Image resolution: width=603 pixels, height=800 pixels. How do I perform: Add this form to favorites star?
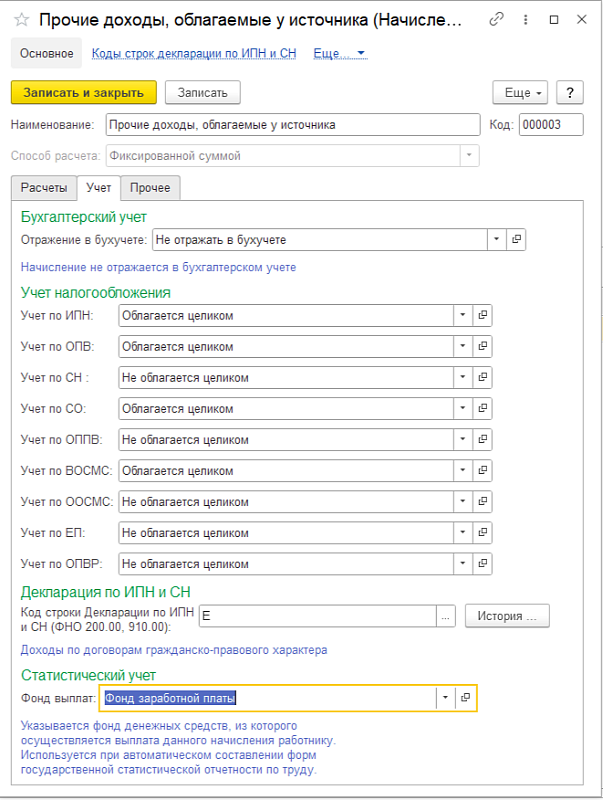[x=20, y=20]
